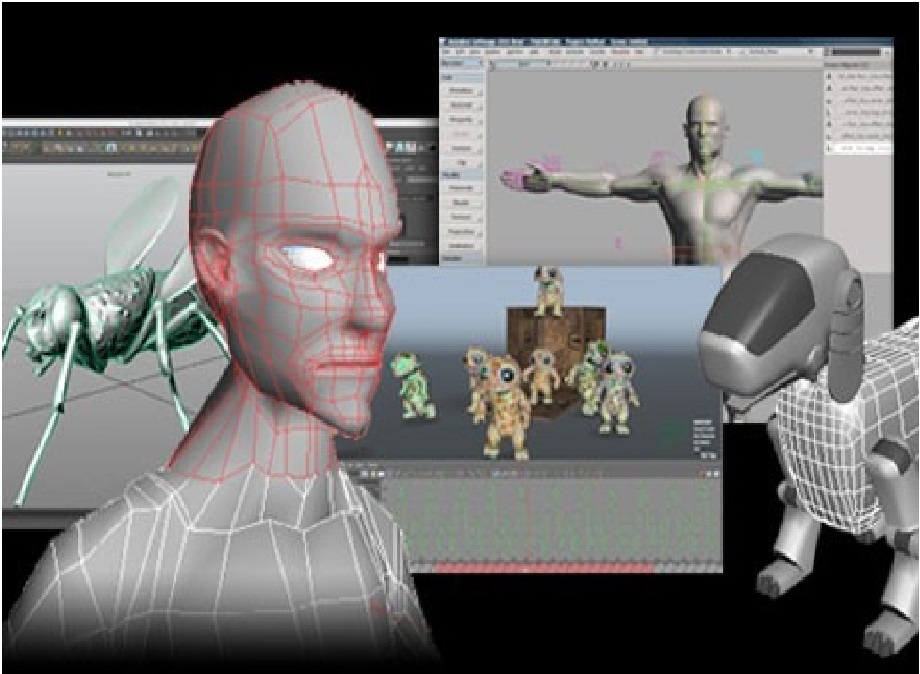
Task: Click the last button in Softimage's left tool panel
Action: click(461, 245)
